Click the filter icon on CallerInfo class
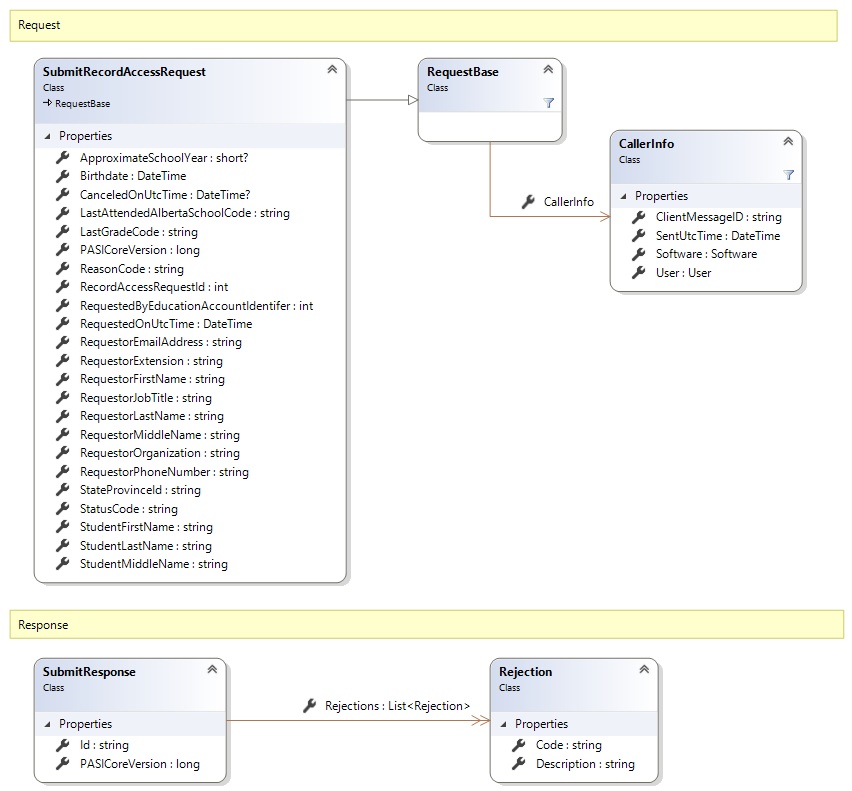This screenshot has width=852, height=791. pos(788,175)
